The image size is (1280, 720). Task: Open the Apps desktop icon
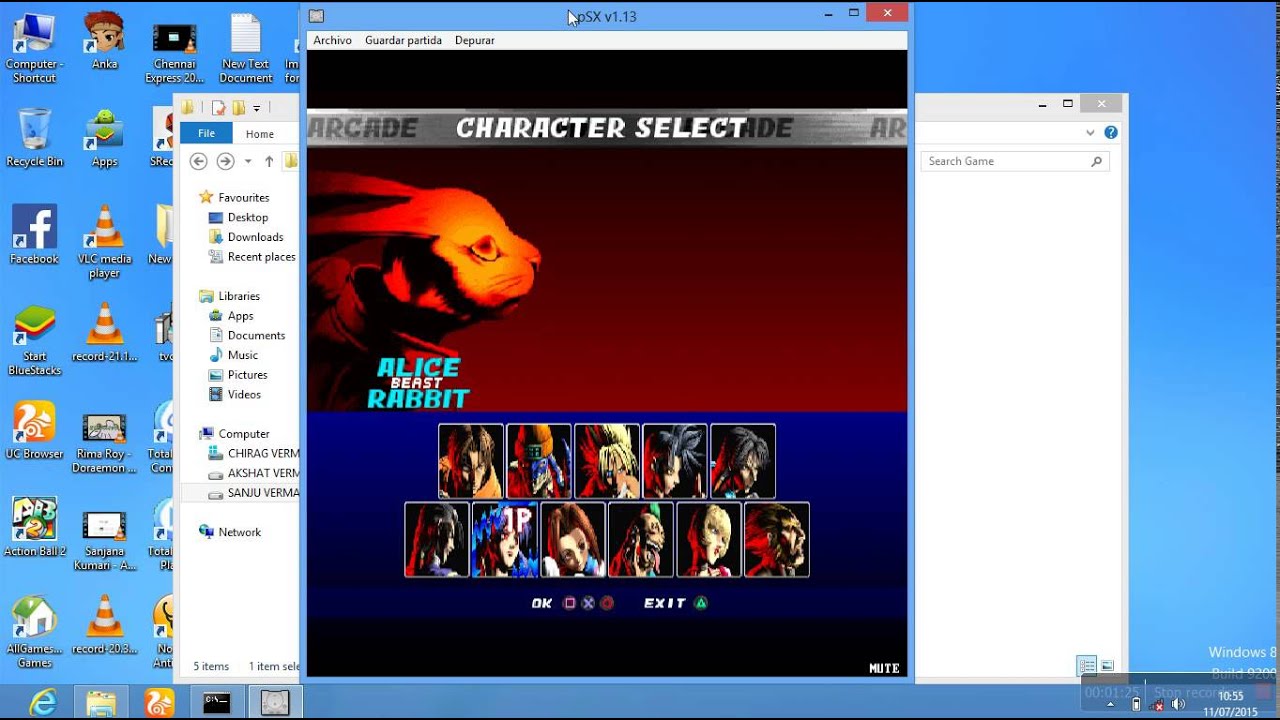click(104, 138)
